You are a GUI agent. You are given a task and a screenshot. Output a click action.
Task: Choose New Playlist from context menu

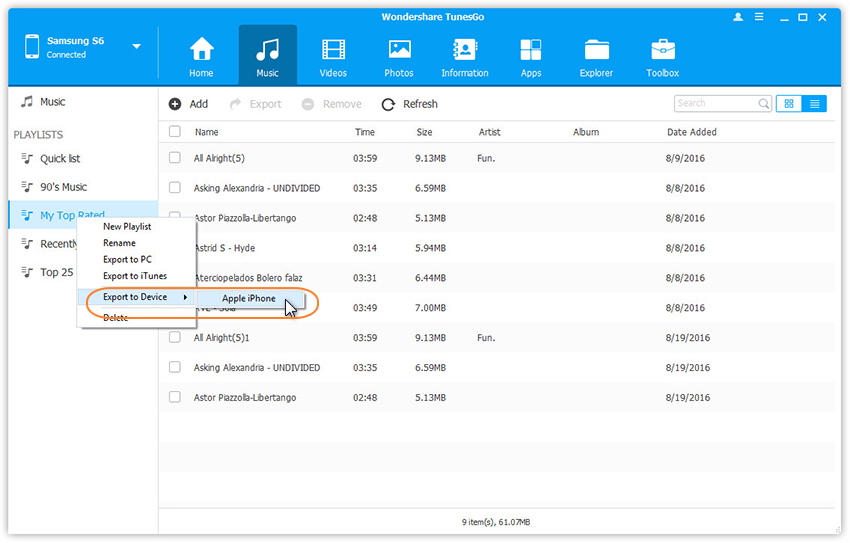[x=127, y=227]
